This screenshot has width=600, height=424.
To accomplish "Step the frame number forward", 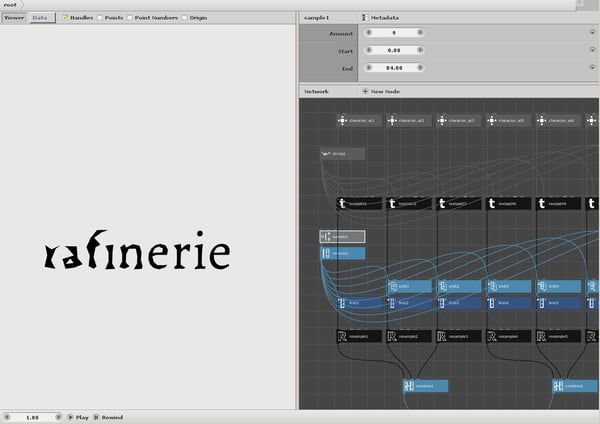I will point(58,417).
